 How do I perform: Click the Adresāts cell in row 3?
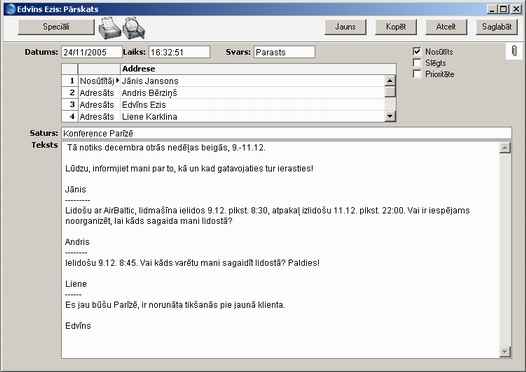[99, 105]
